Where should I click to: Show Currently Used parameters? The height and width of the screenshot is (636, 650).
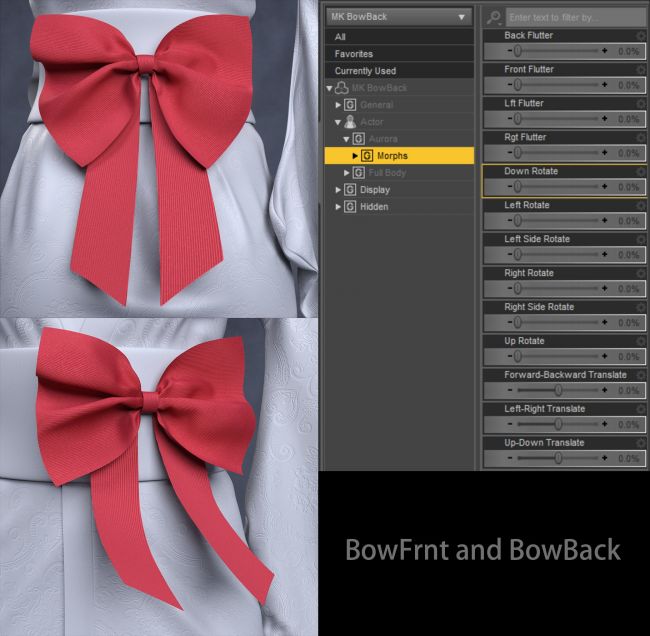366,71
